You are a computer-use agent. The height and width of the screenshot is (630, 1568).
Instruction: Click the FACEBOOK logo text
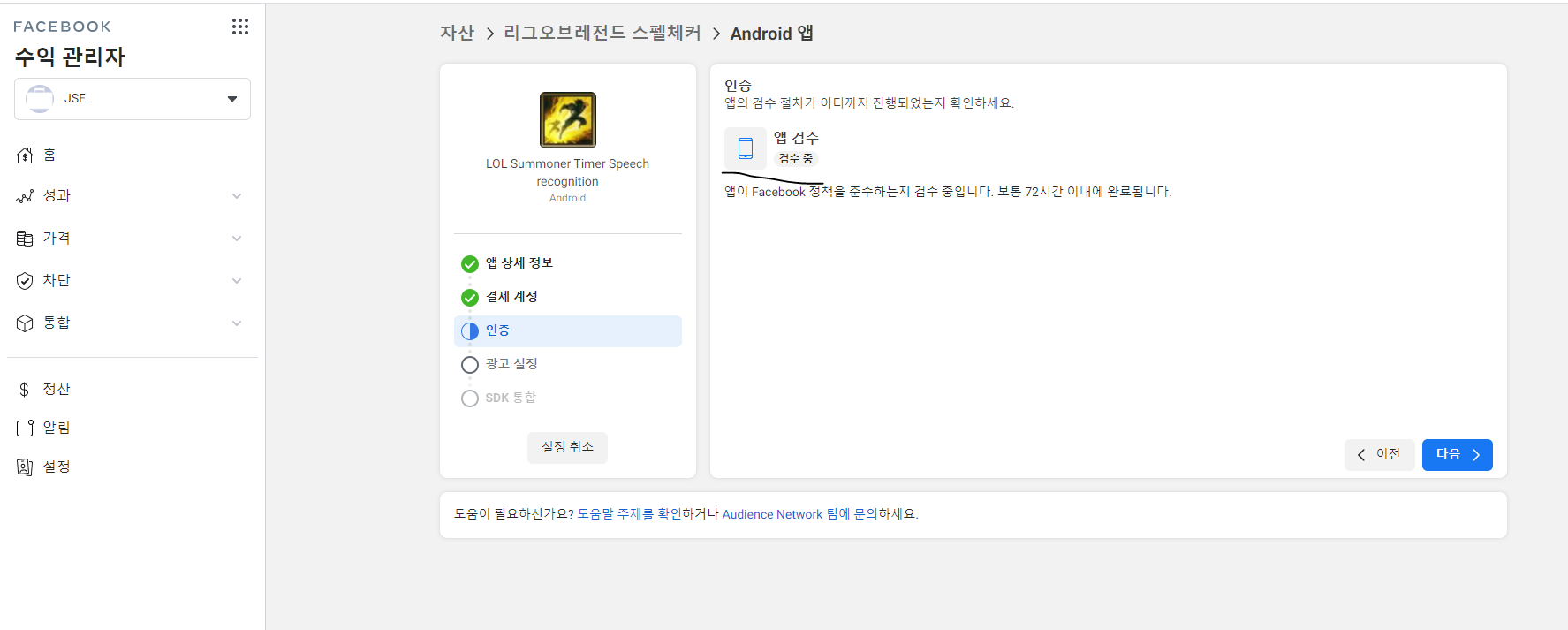(x=63, y=27)
